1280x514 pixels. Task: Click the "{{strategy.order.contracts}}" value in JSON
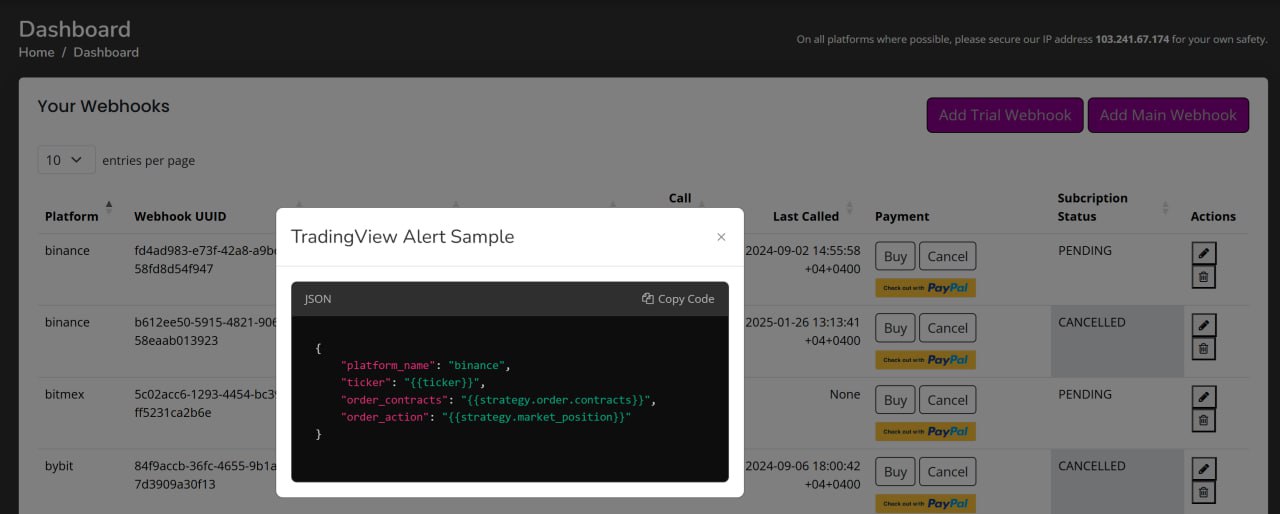(556, 400)
